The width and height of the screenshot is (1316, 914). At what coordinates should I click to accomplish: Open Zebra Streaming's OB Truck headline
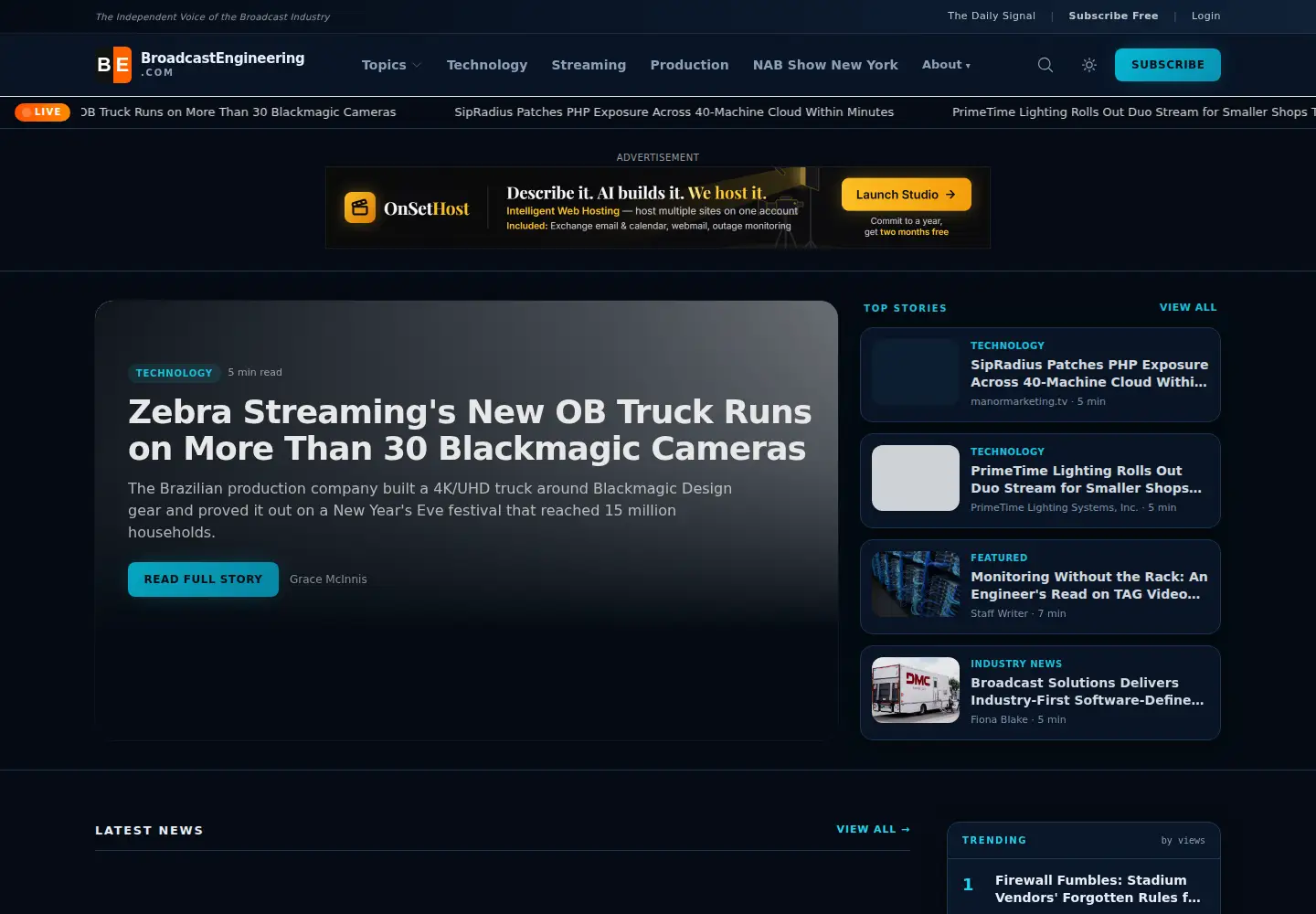470,430
